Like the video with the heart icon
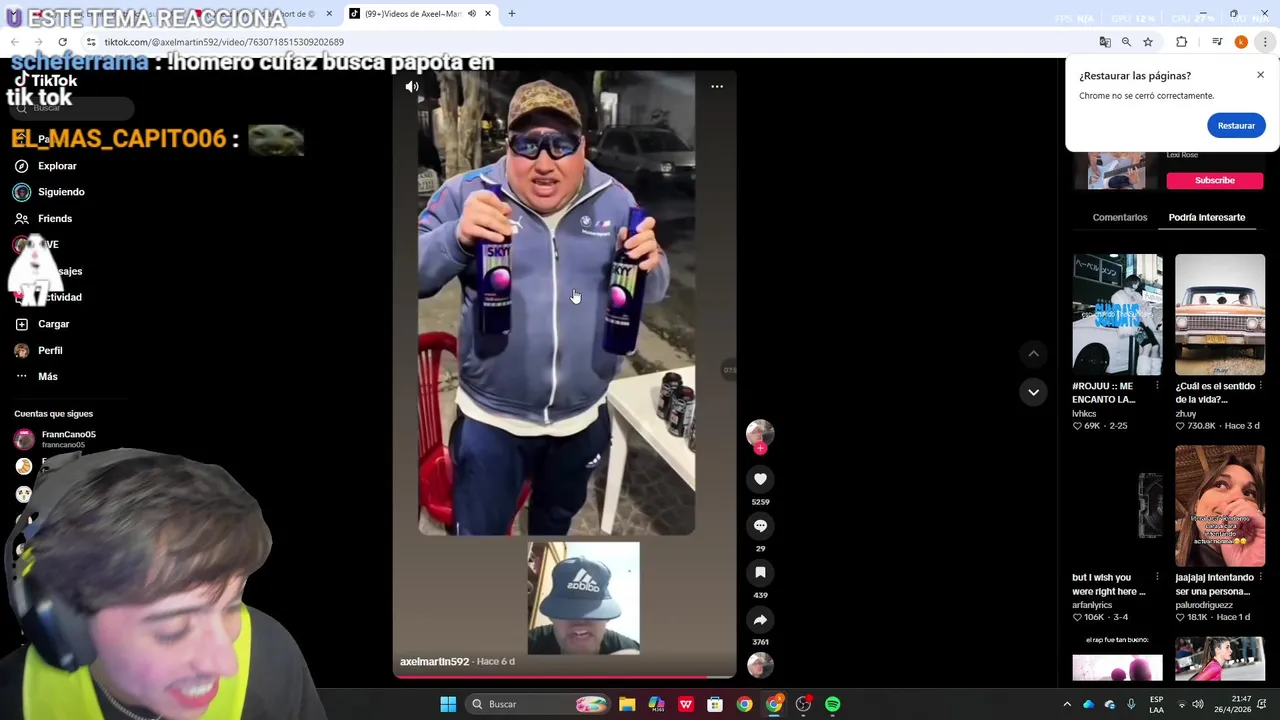 pyautogui.click(x=760, y=479)
